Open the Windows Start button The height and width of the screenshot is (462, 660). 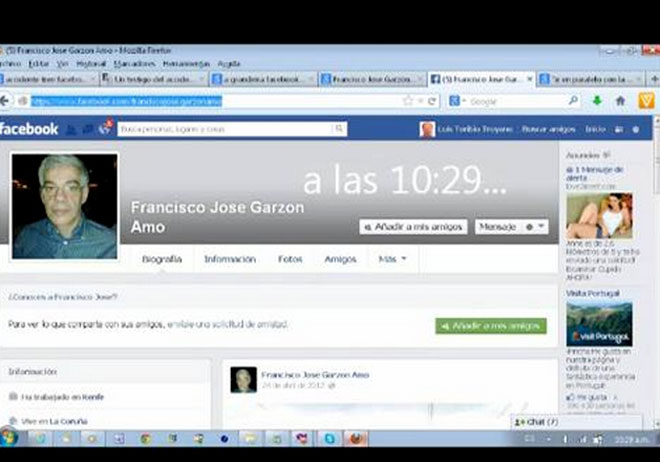9,438
